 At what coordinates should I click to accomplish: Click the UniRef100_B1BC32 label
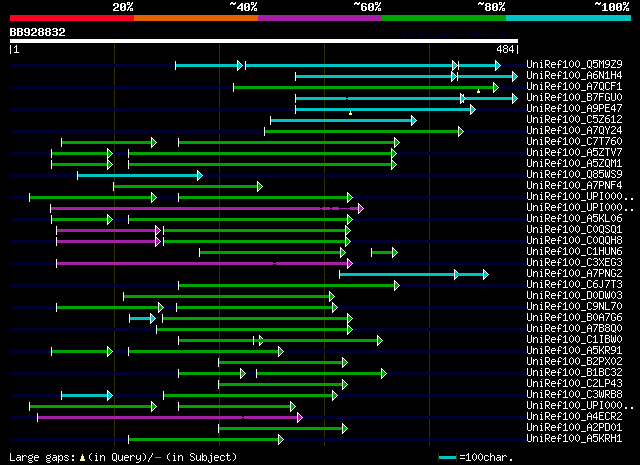point(574,373)
